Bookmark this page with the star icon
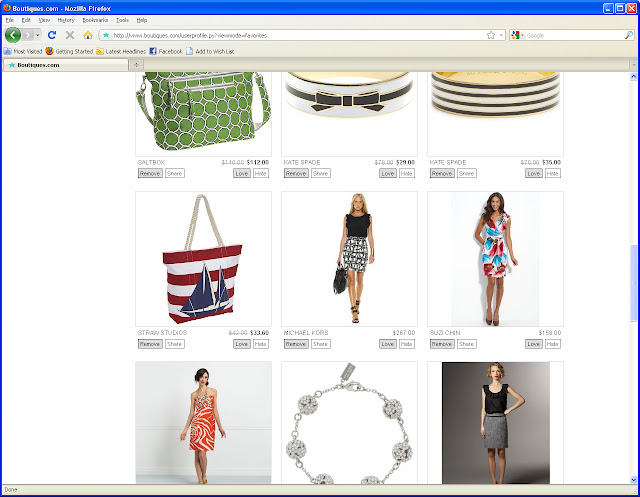 click(x=491, y=36)
